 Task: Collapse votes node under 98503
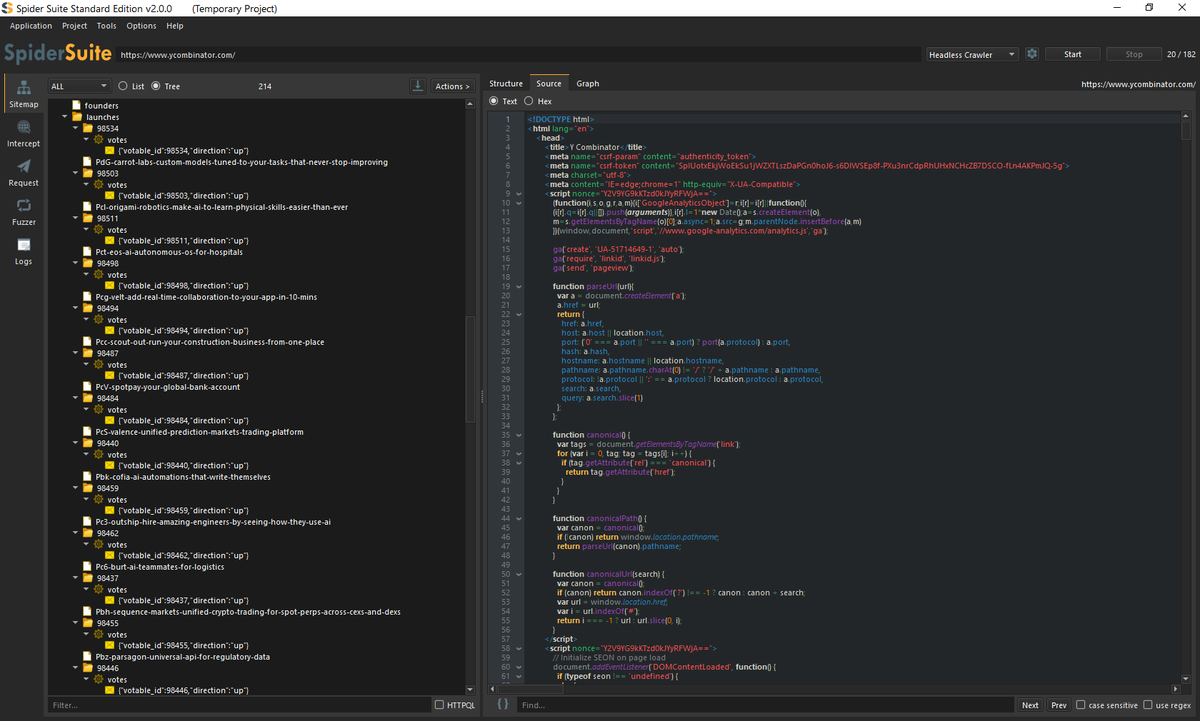[x=87, y=185]
